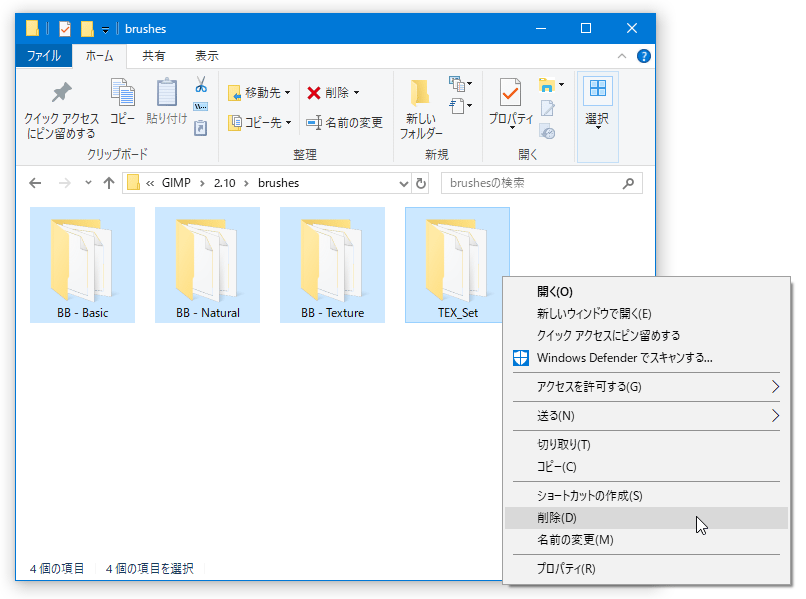Click the status text 4 個の項目を選択

(150, 569)
